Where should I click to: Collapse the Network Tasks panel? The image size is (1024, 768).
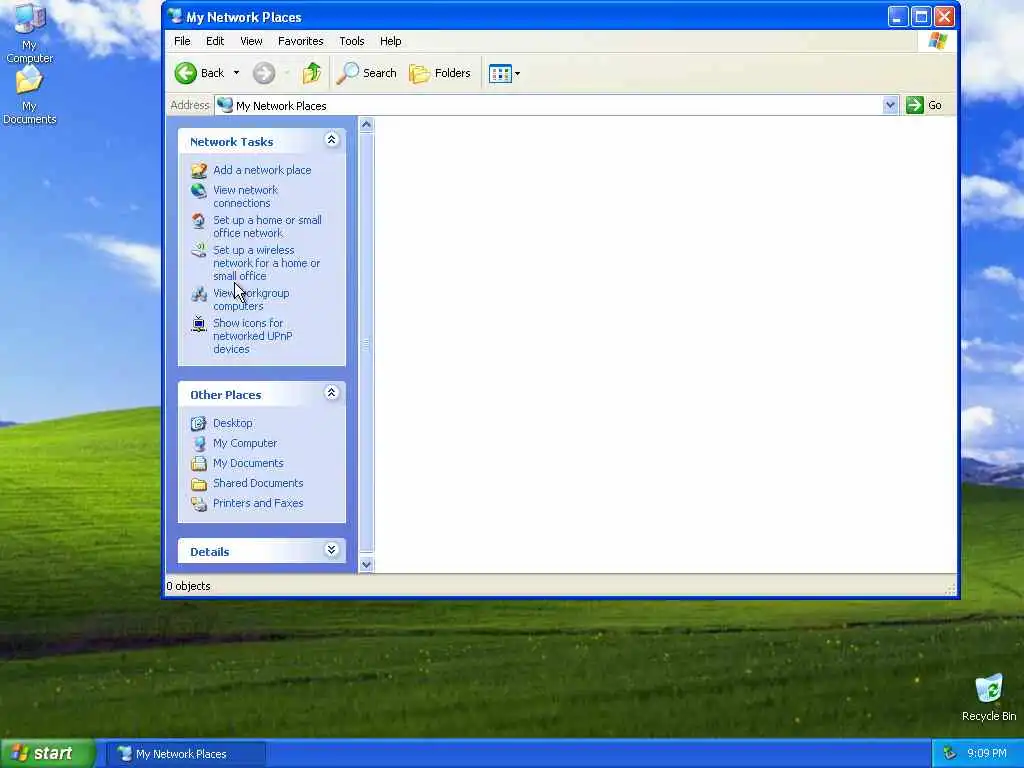click(331, 140)
